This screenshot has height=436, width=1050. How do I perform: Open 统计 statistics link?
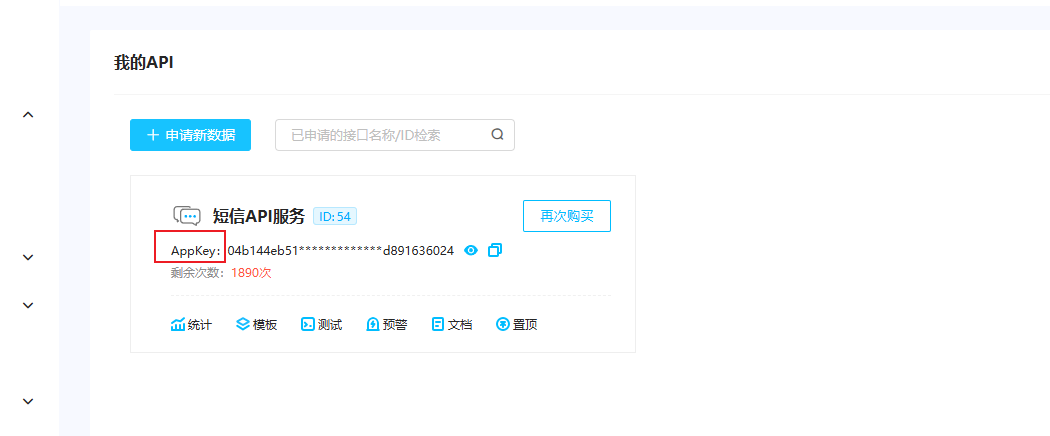(x=192, y=325)
